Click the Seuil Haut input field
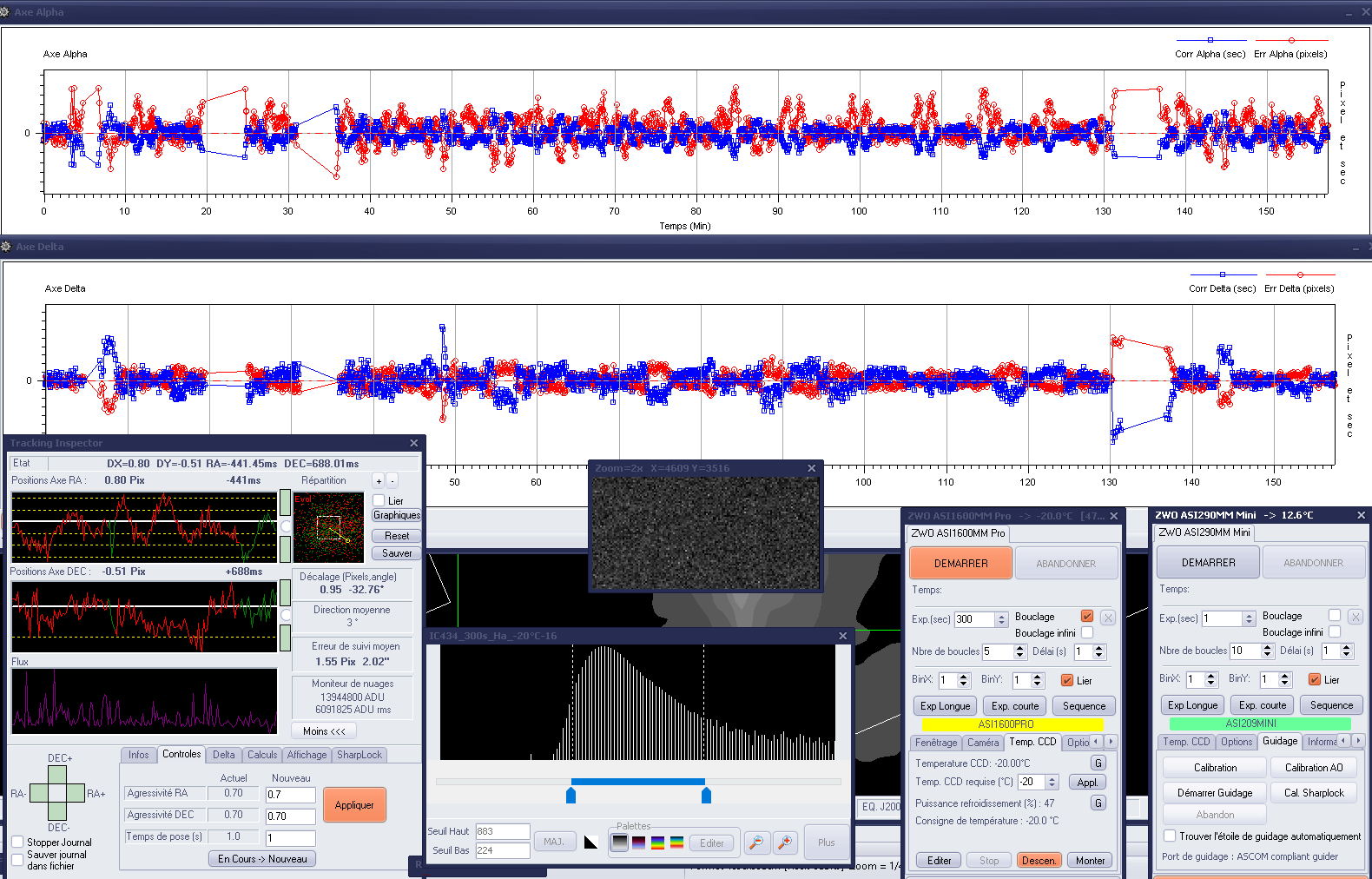The image size is (1372, 879). 502,831
